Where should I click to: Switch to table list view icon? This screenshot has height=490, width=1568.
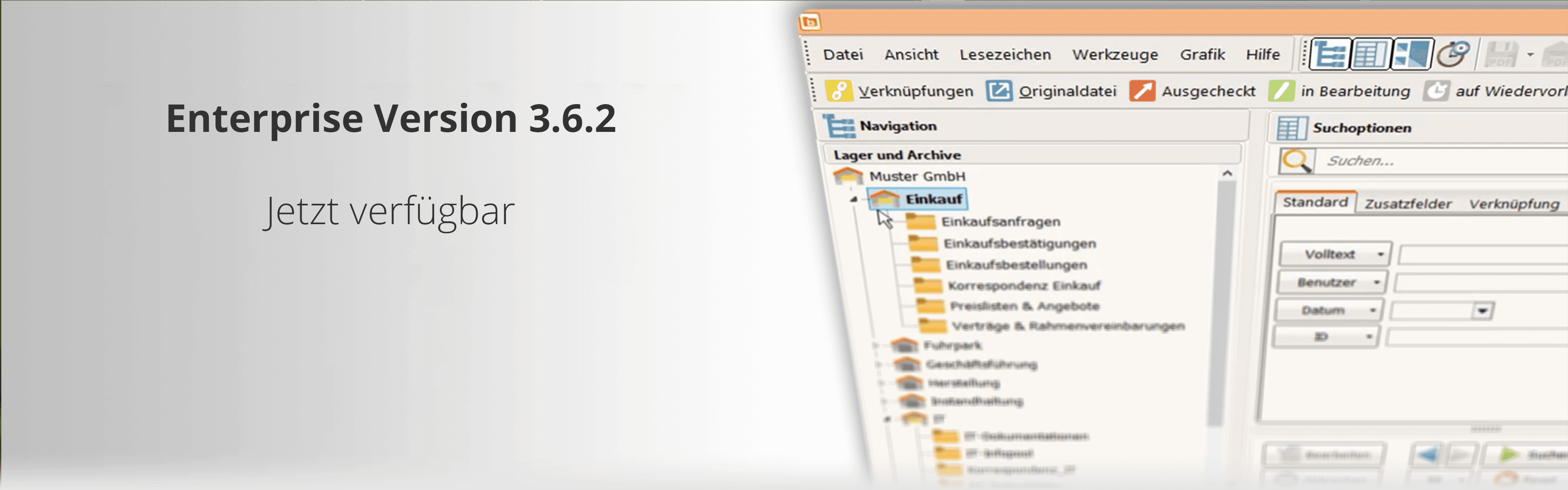(x=1370, y=55)
